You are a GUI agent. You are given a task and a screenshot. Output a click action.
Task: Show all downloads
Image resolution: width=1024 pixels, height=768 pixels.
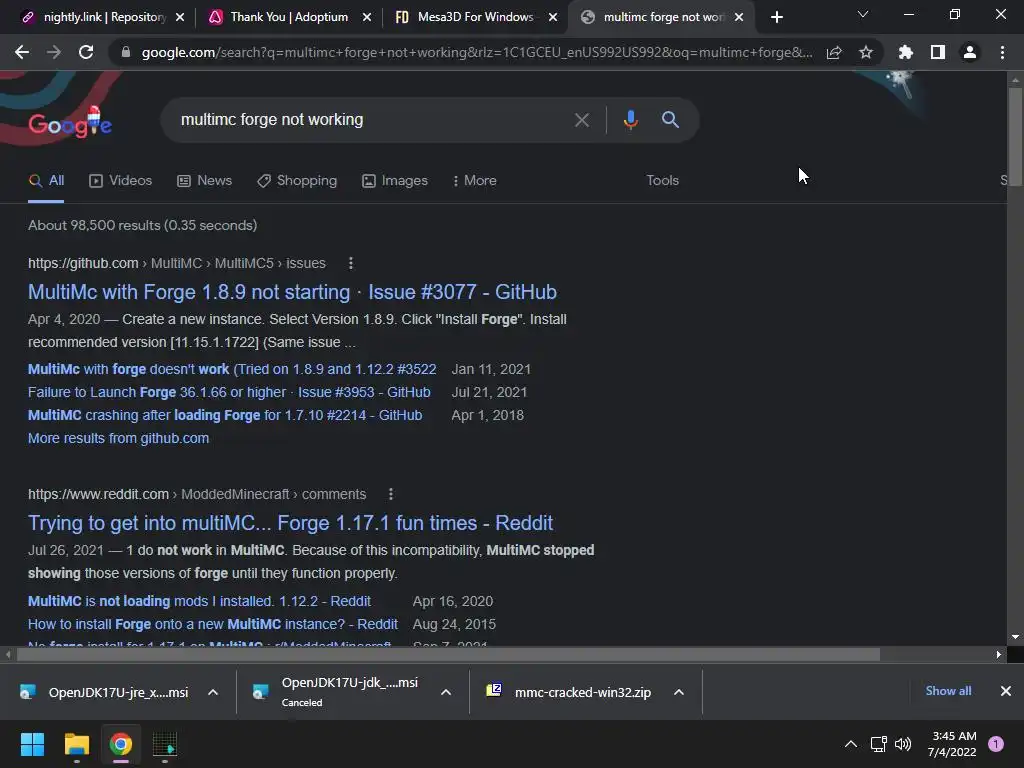(x=948, y=691)
